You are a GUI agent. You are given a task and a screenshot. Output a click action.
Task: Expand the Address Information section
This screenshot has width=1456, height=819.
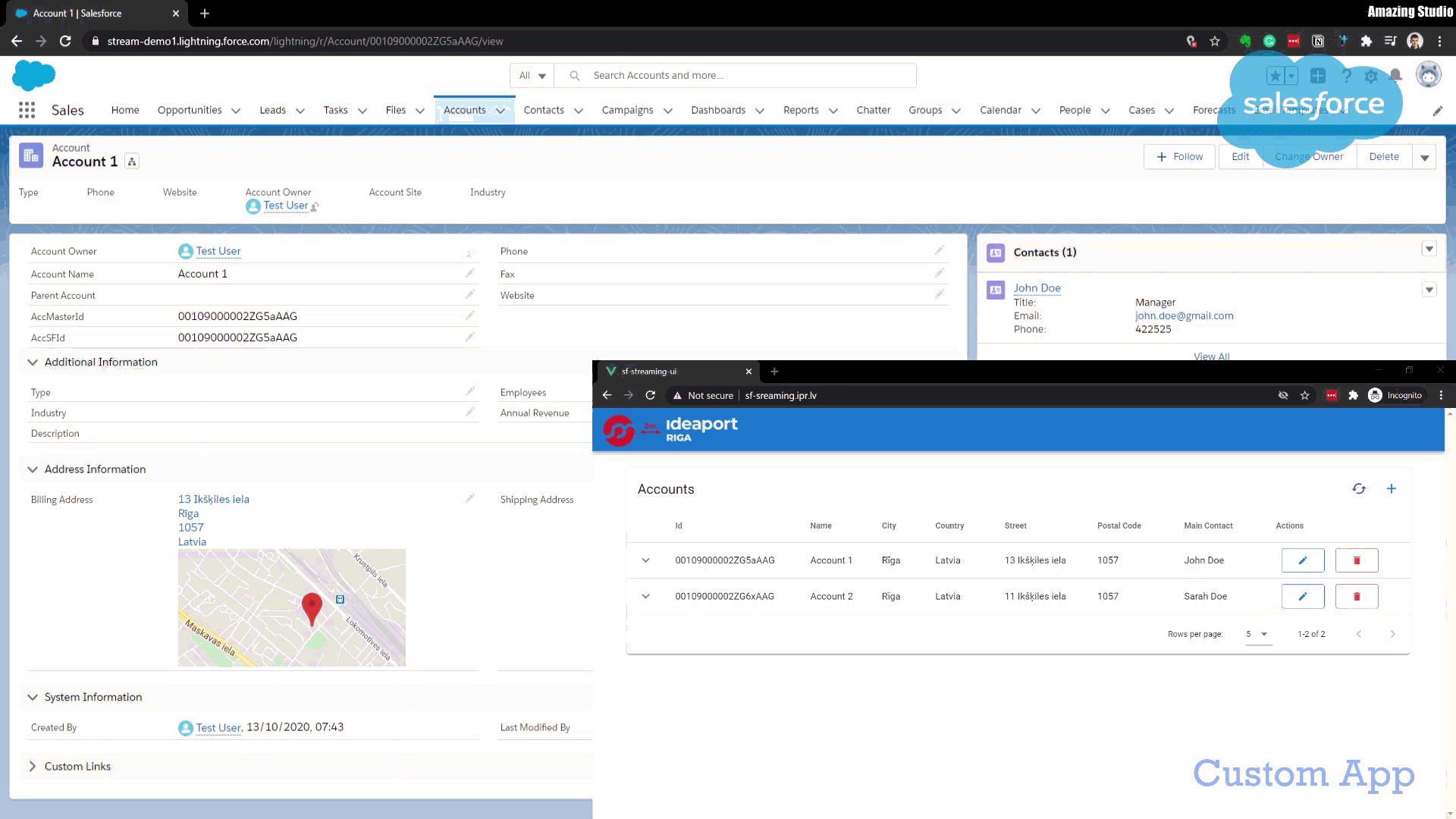tap(32, 469)
